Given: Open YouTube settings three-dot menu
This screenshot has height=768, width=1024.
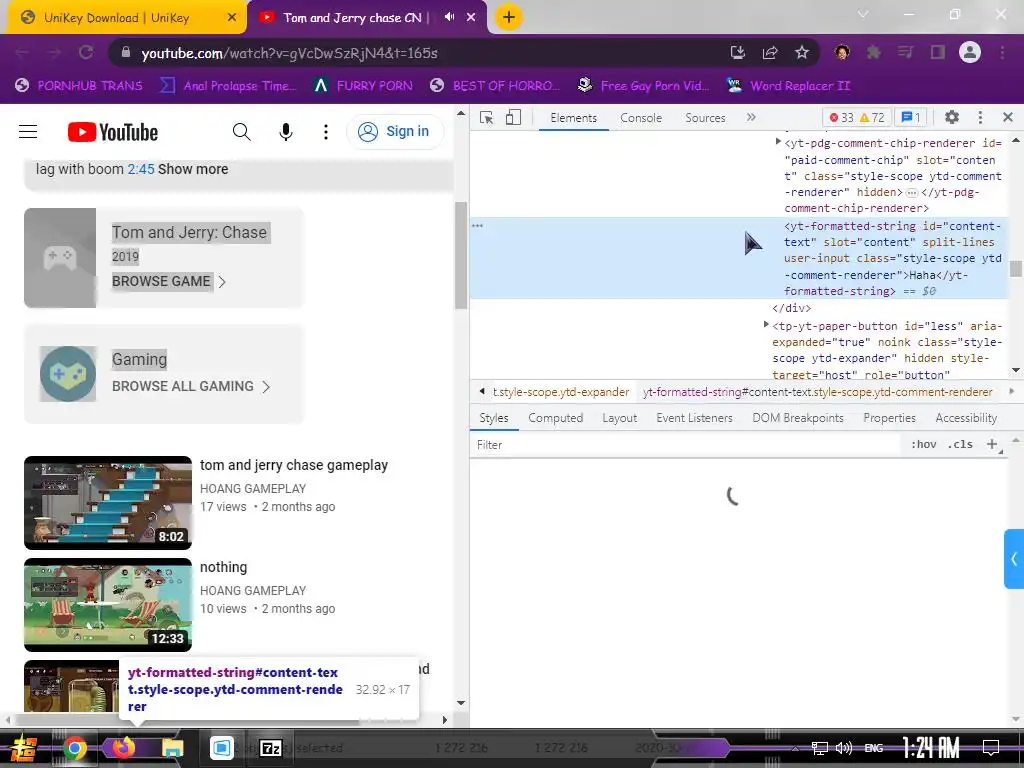Looking at the screenshot, I should tap(325, 132).
